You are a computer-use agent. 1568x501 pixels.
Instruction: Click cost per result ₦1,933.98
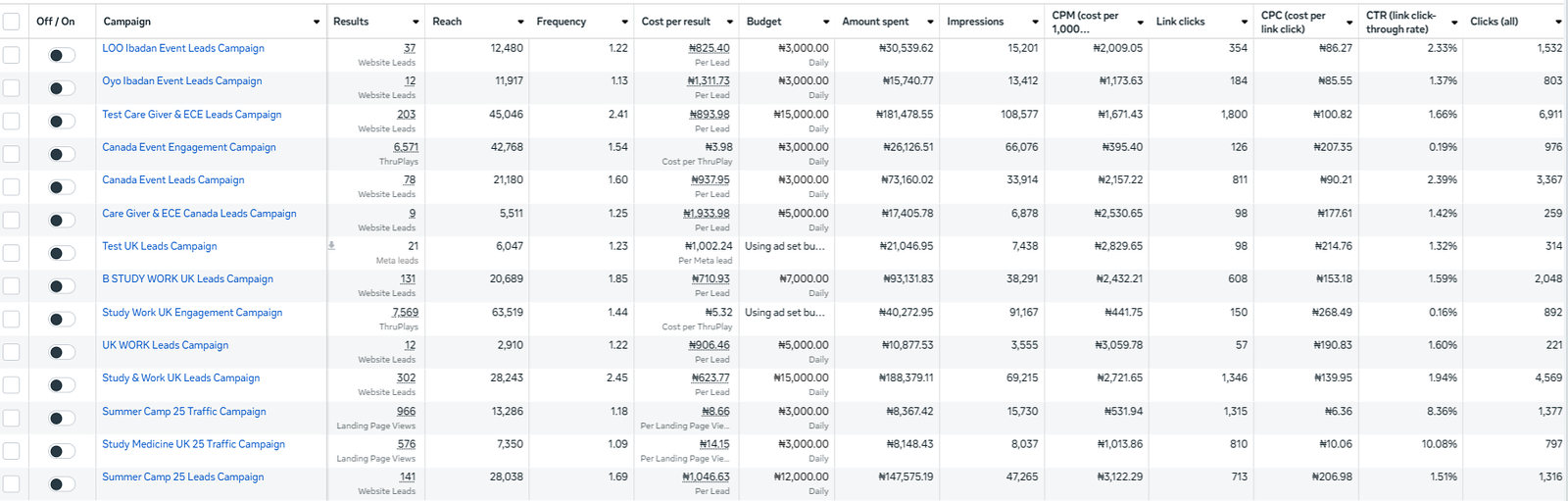coord(707,214)
